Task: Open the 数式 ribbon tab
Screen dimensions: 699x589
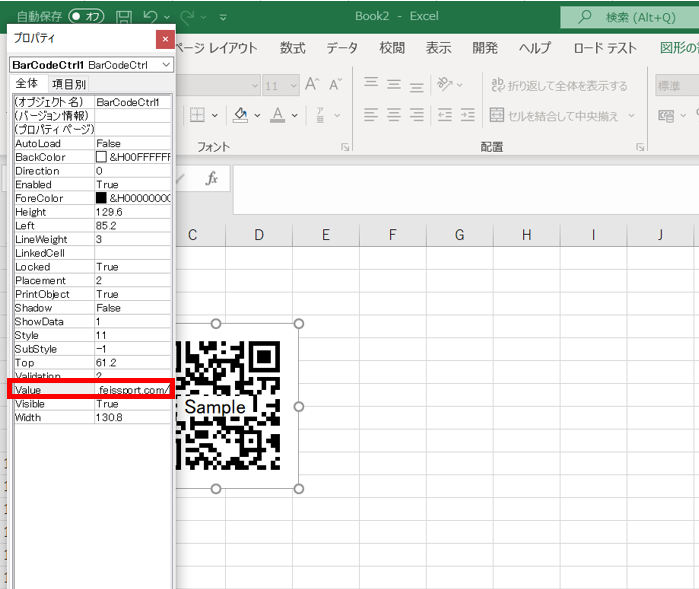Action: click(x=292, y=48)
